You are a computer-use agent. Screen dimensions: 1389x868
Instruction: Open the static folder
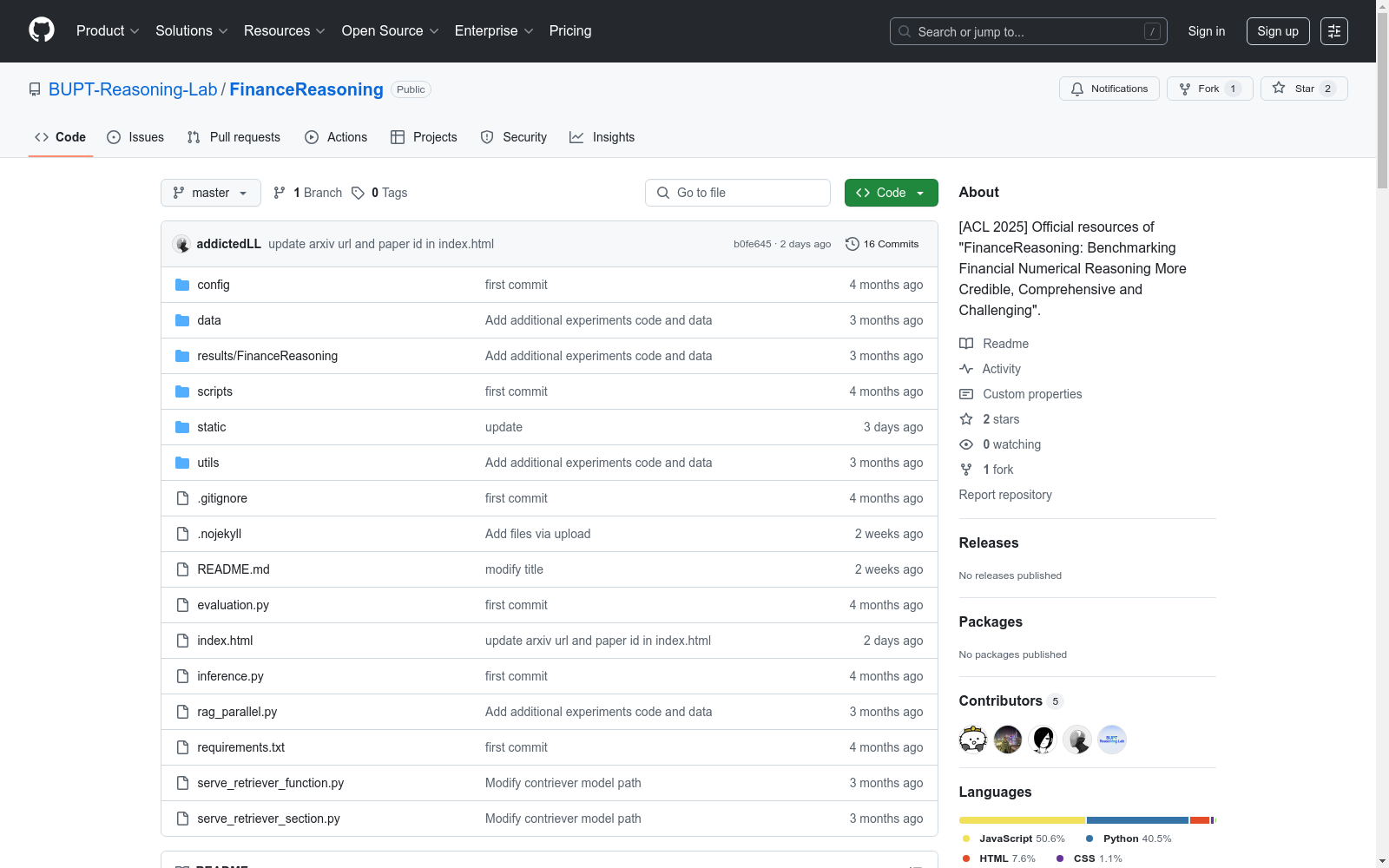point(211,427)
